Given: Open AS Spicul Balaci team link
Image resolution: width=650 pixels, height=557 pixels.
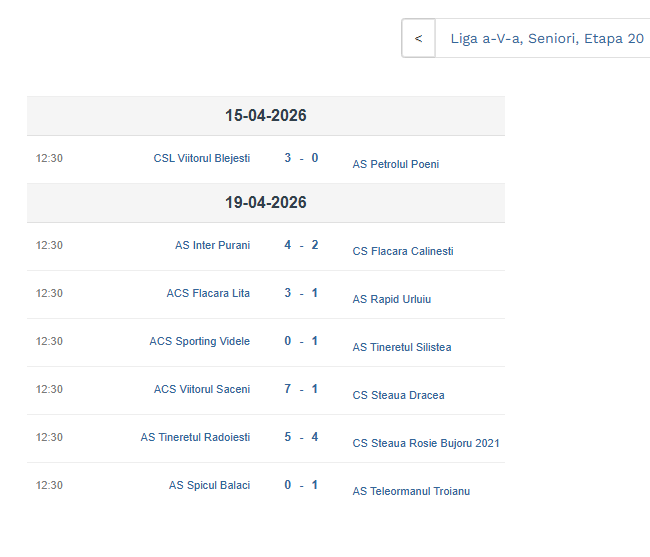Looking at the screenshot, I should pos(209,485).
